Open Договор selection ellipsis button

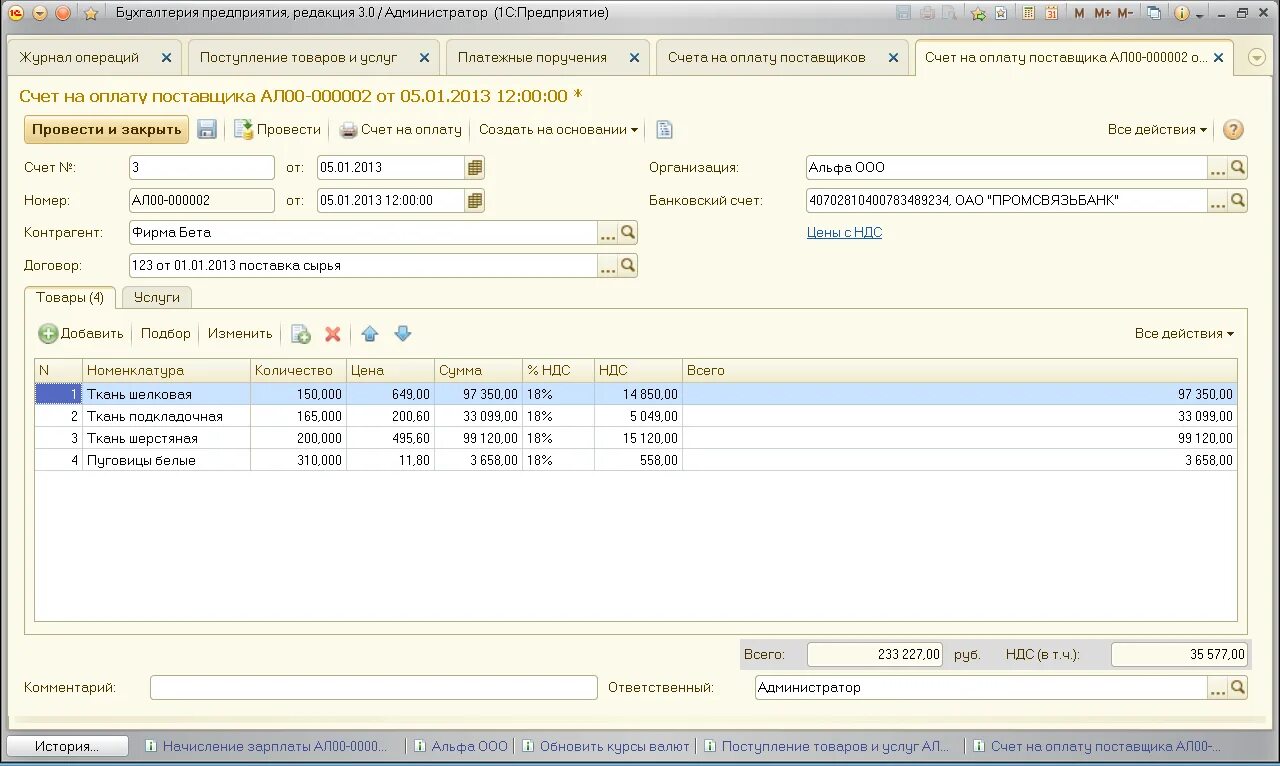coord(608,266)
